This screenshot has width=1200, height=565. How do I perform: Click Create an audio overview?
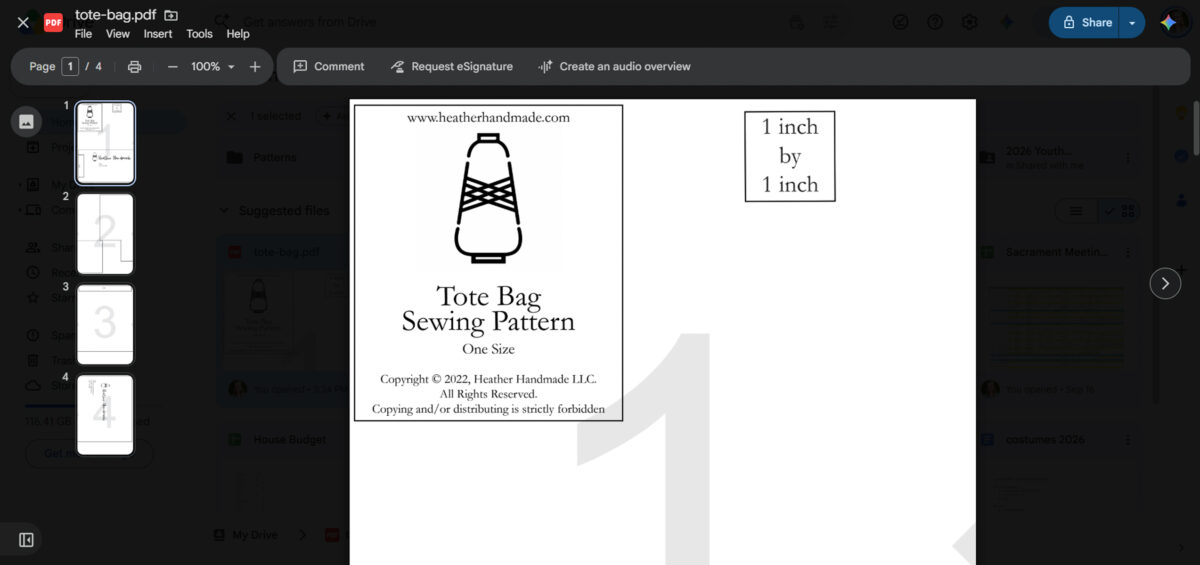coord(615,67)
